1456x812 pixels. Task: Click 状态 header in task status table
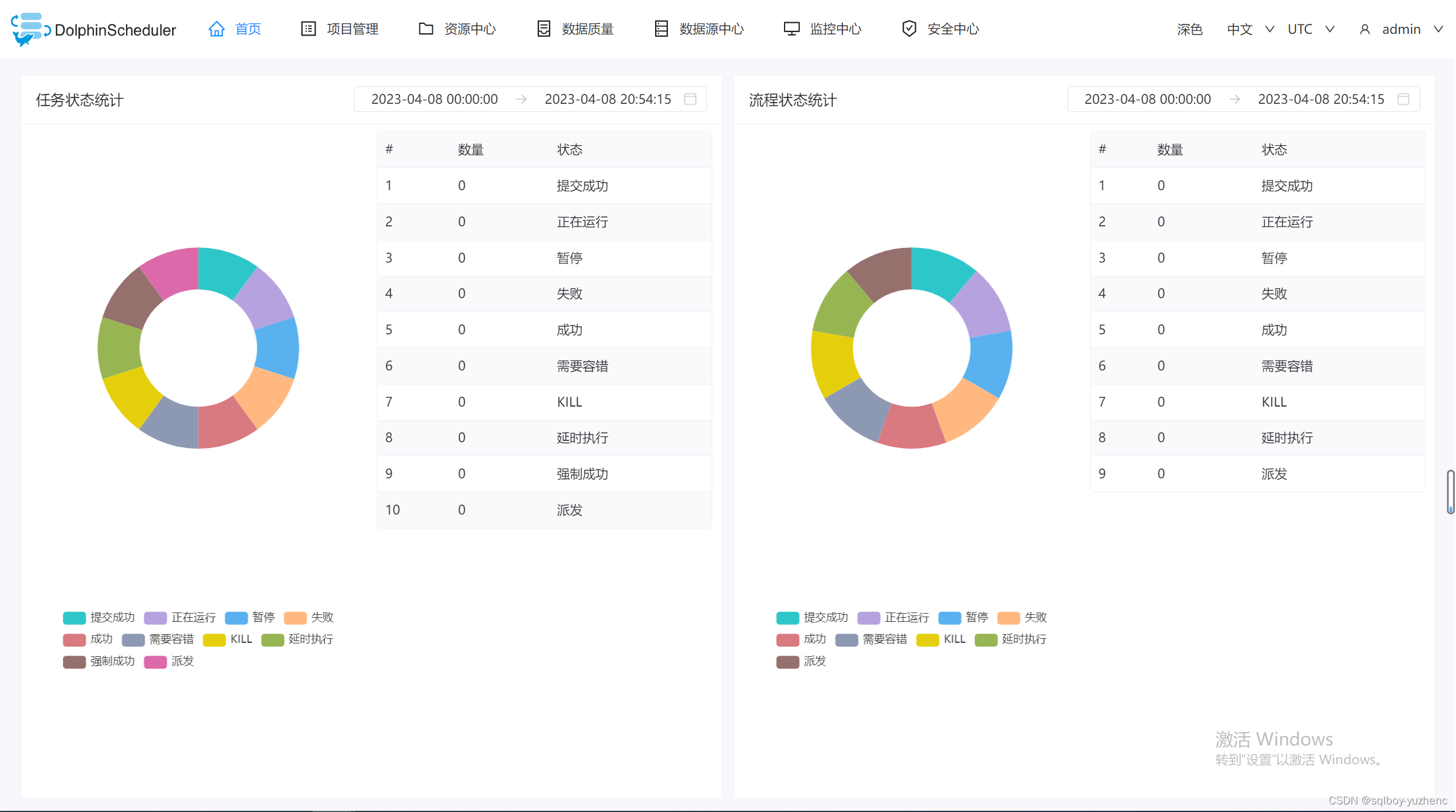click(569, 150)
